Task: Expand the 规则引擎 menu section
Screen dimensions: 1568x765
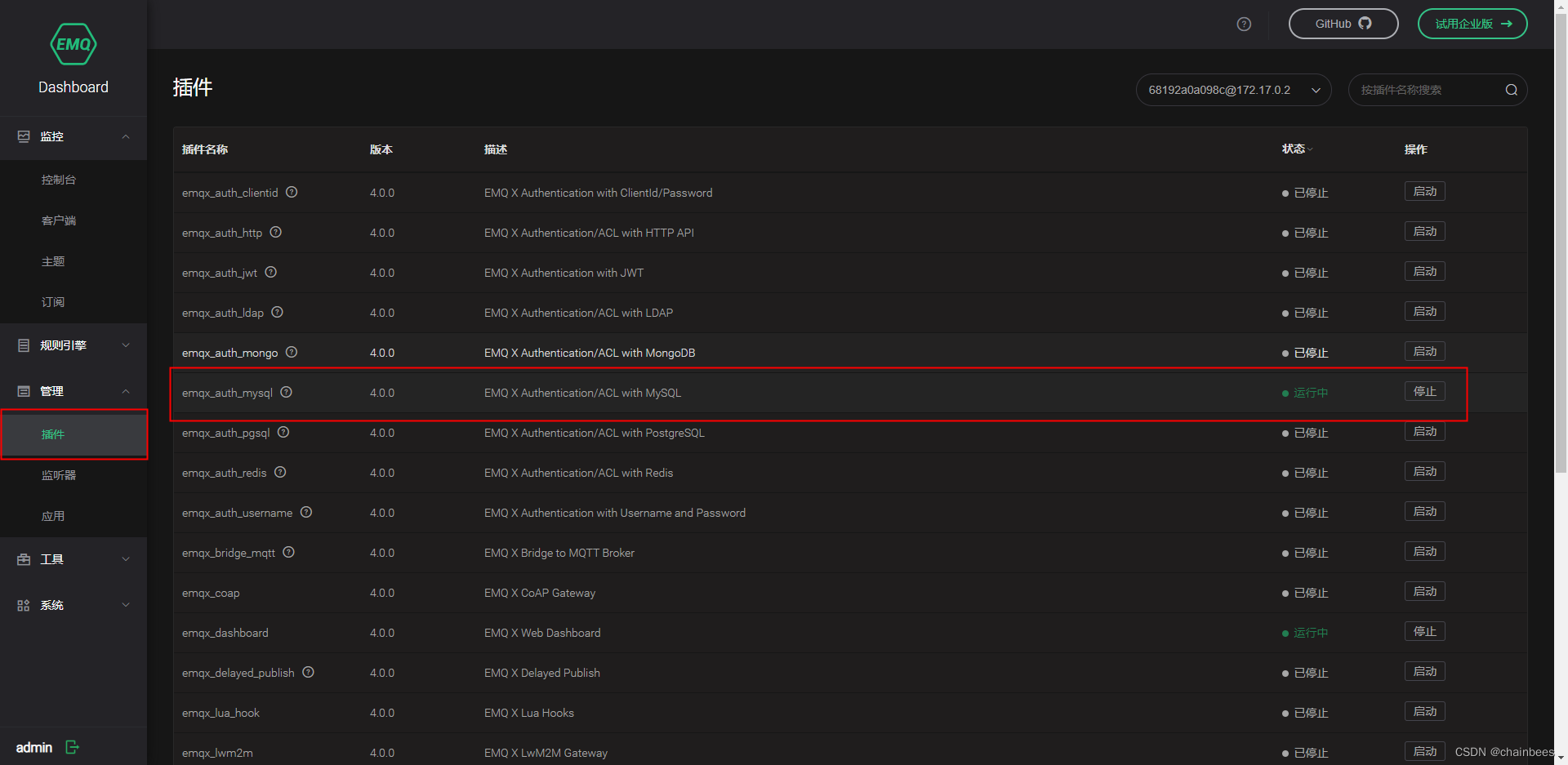Action: [x=73, y=345]
